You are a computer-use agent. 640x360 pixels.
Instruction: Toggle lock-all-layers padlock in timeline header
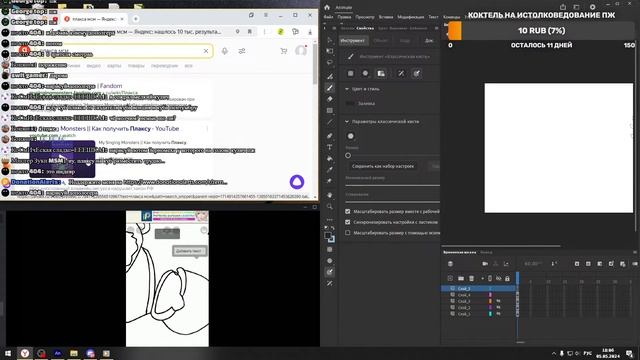[507, 278]
